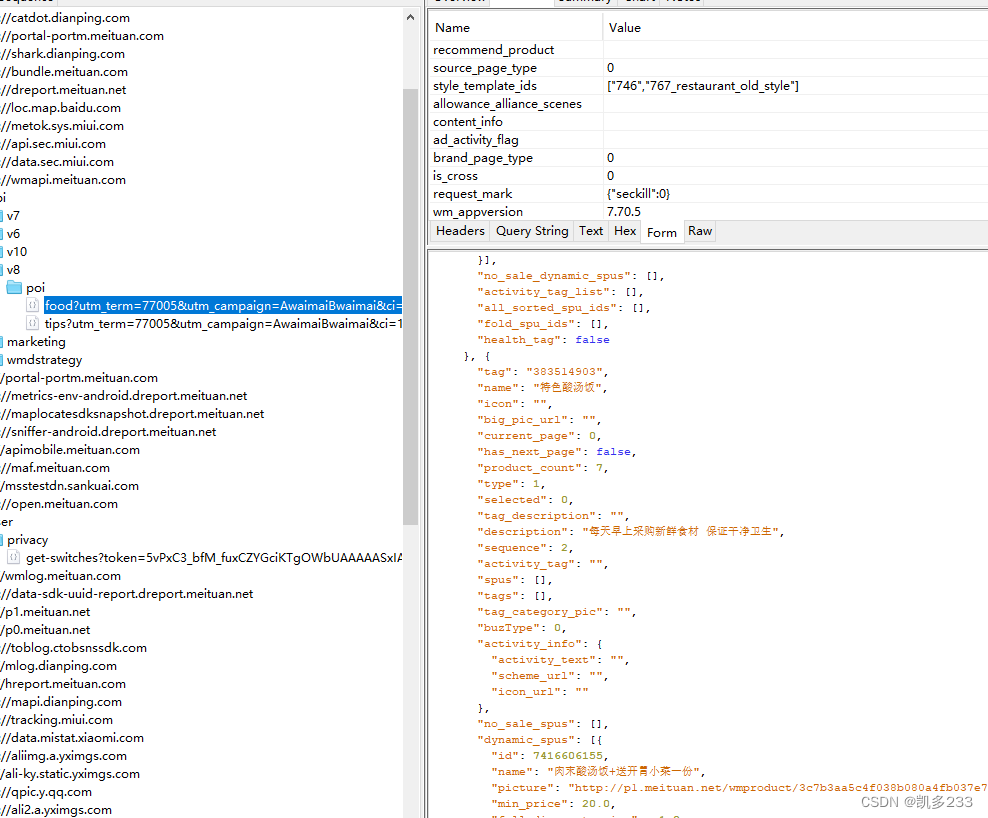Select the style_template_ids form row
Screen dimensions: 988x818
coord(709,86)
